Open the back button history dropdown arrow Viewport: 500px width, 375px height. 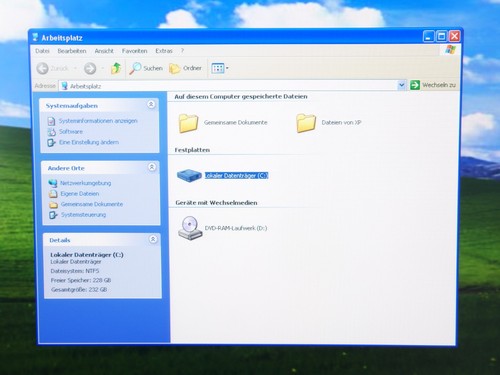click(75, 68)
